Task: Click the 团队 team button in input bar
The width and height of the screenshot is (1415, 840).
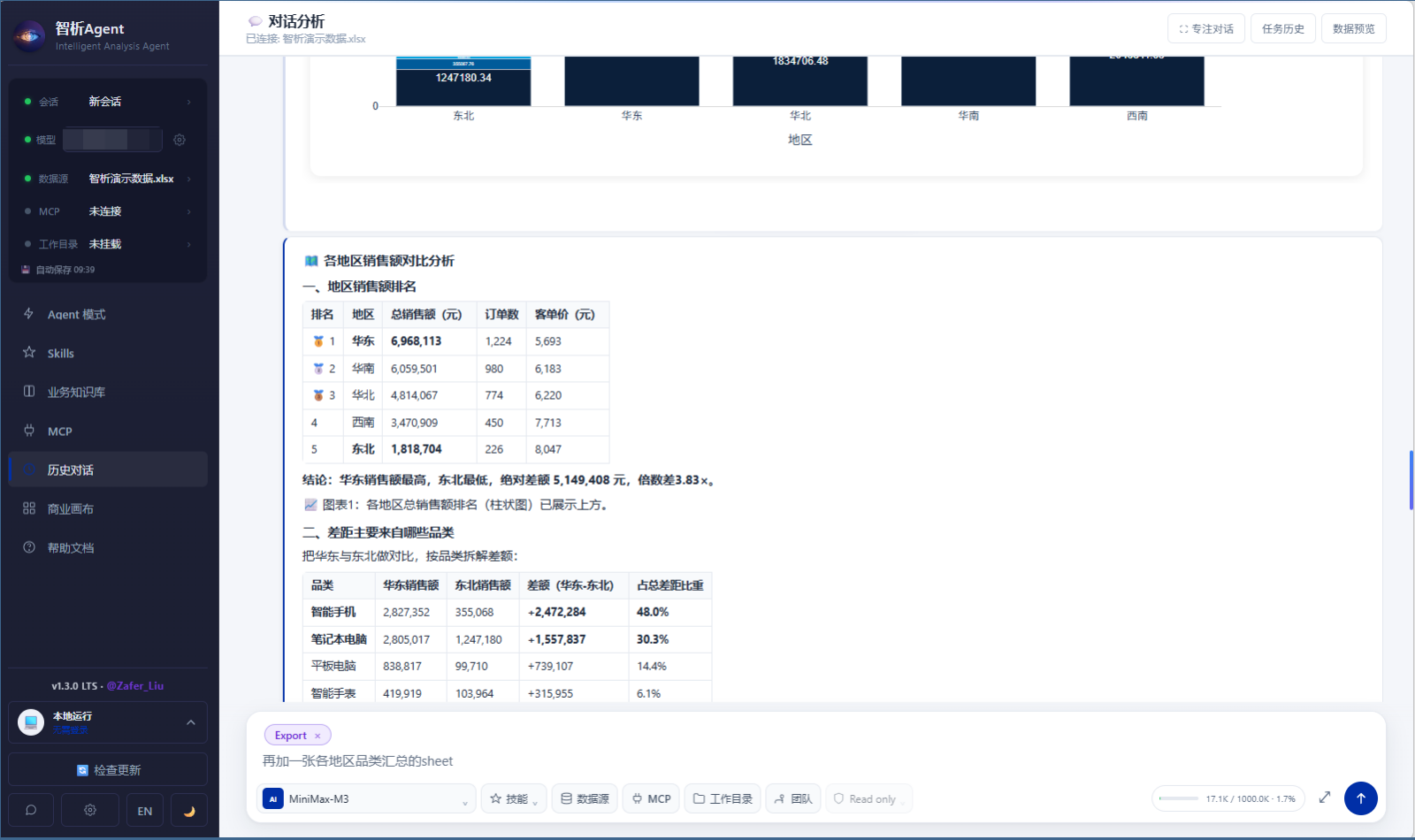Action: pyautogui.click(x=793, y=798)
